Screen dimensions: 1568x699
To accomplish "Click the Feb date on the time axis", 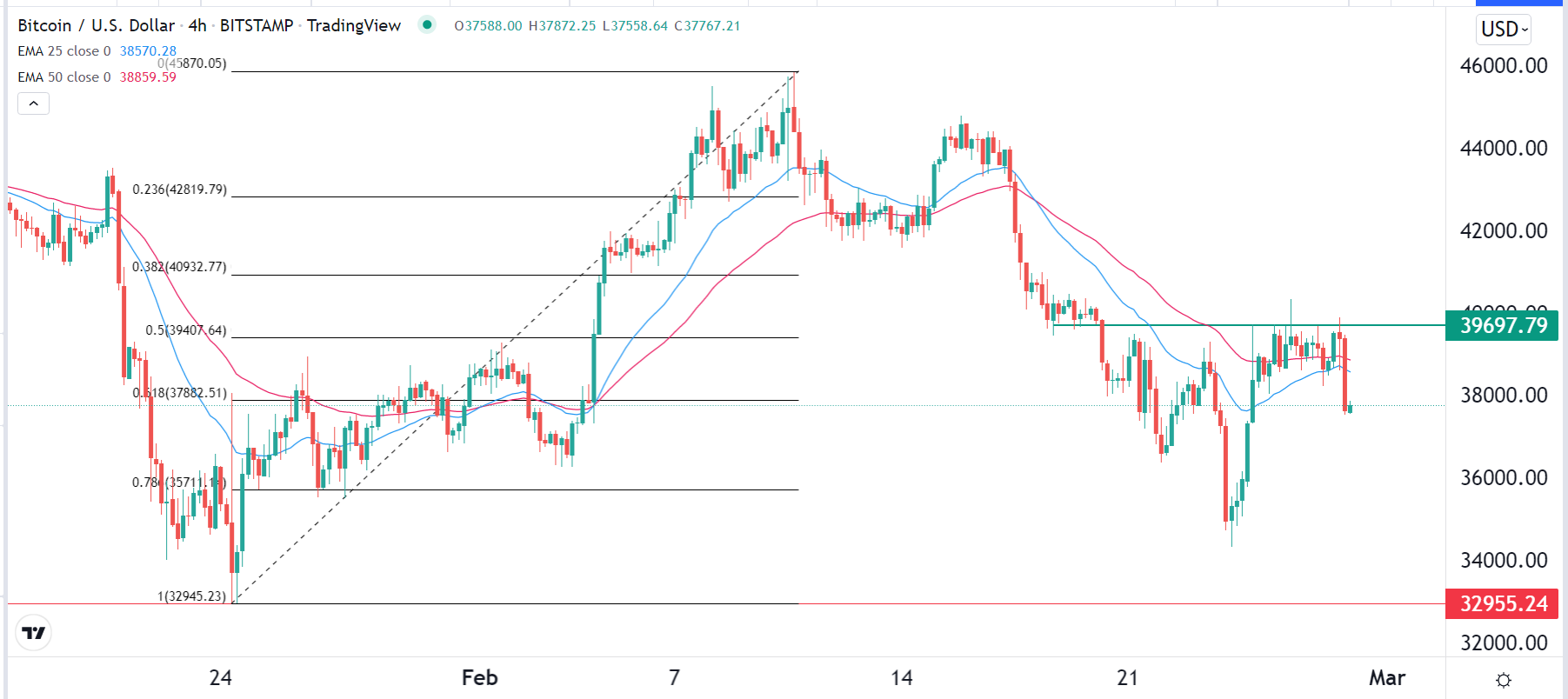I will pos(479,678).
